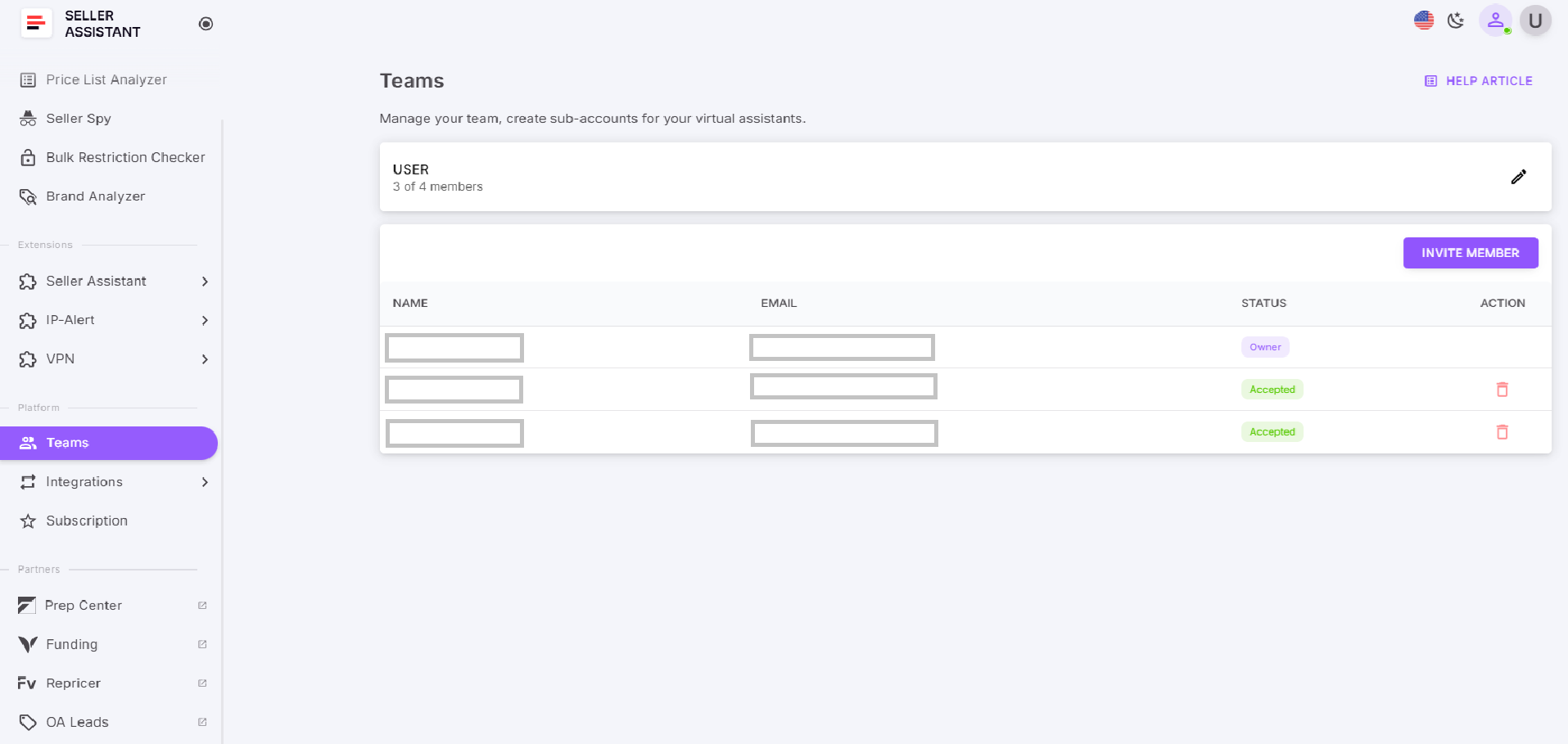Click the US flag language icon
Viewport: 1568px width, 744px height.
click(x=1424, y=20)
